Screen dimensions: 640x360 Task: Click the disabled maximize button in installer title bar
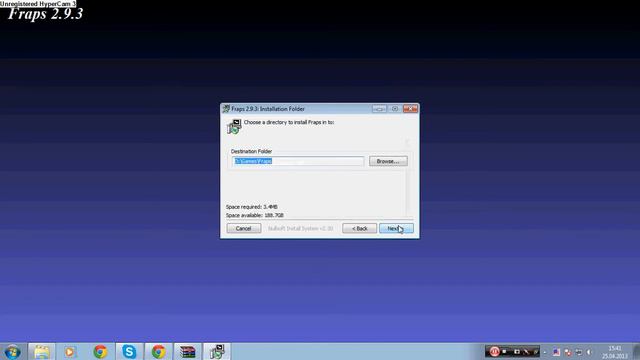pos(395,109)
